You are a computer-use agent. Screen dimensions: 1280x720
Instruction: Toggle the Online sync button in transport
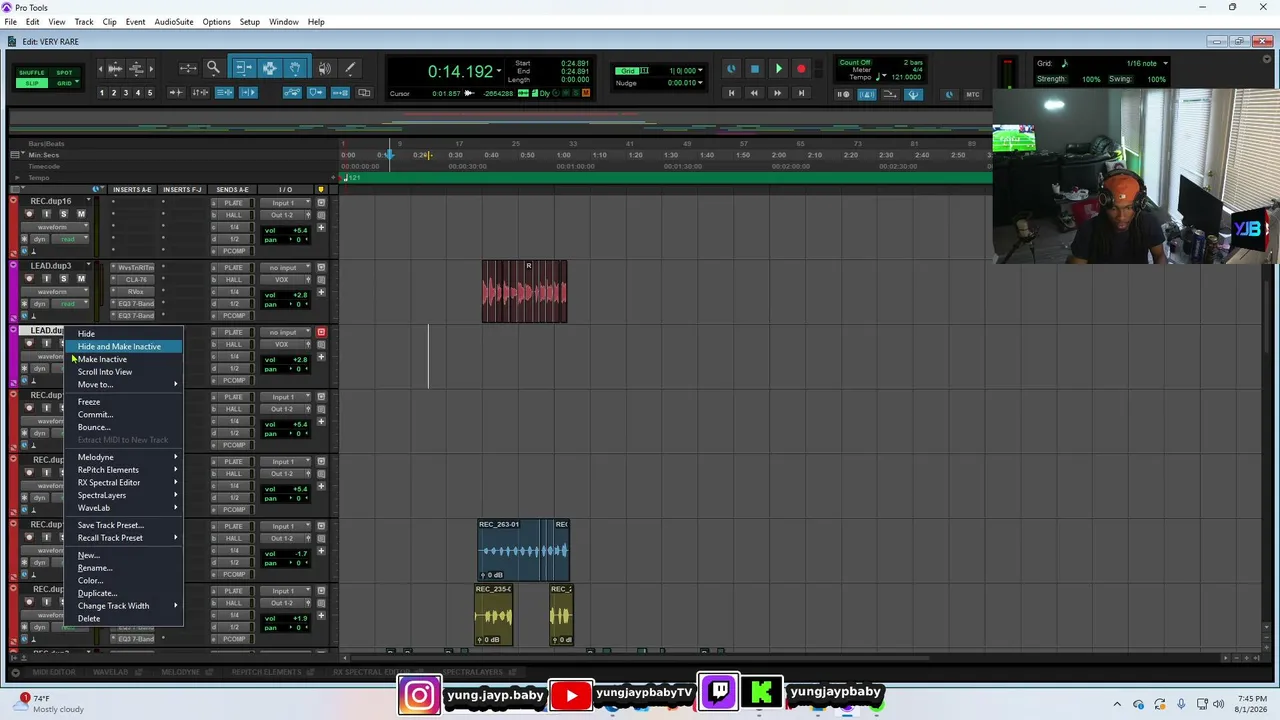click(731, 69)
